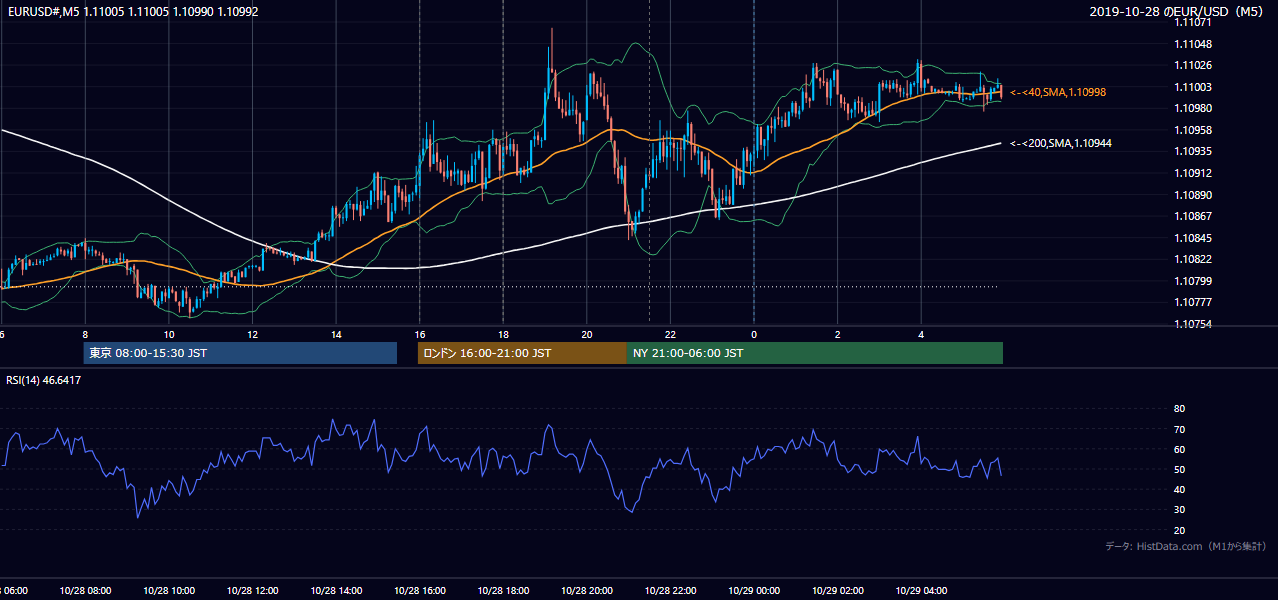Click the NY 21:00-06:00 JST session bar
This screenshot has height=600, width=1278.
click(x=815, y=353)
